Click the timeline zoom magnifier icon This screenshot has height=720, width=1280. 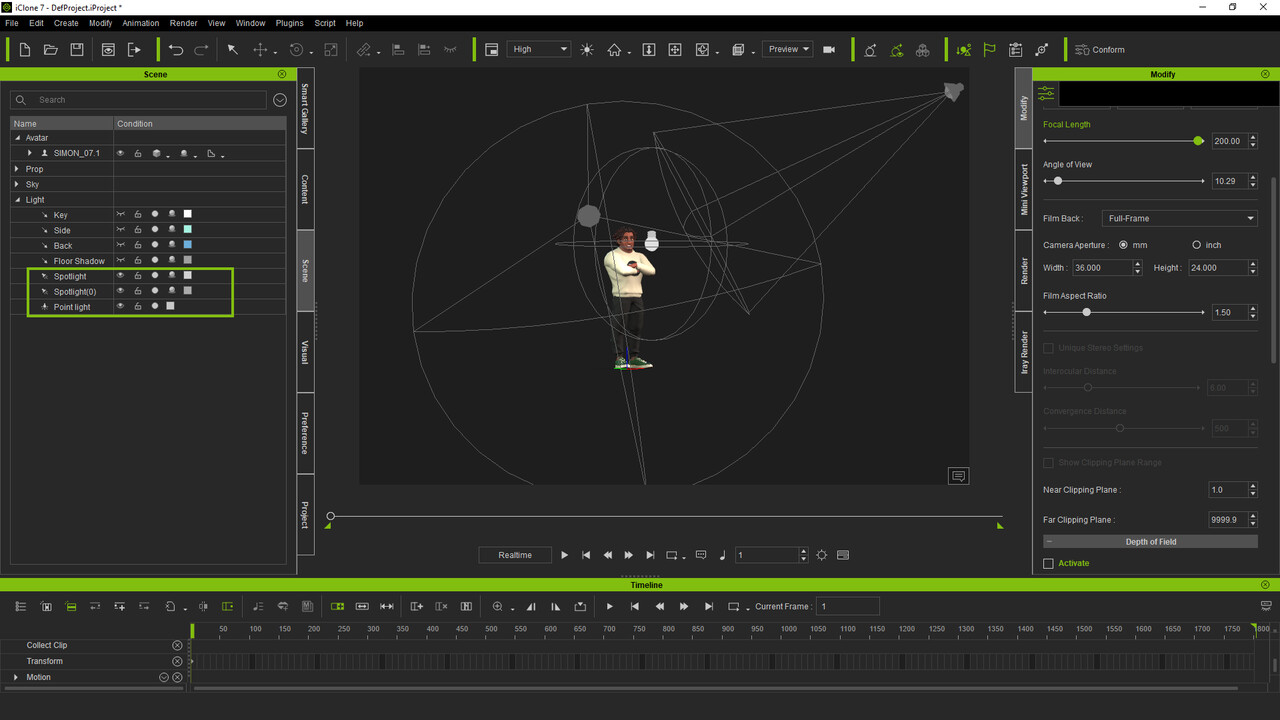point(497,607)
